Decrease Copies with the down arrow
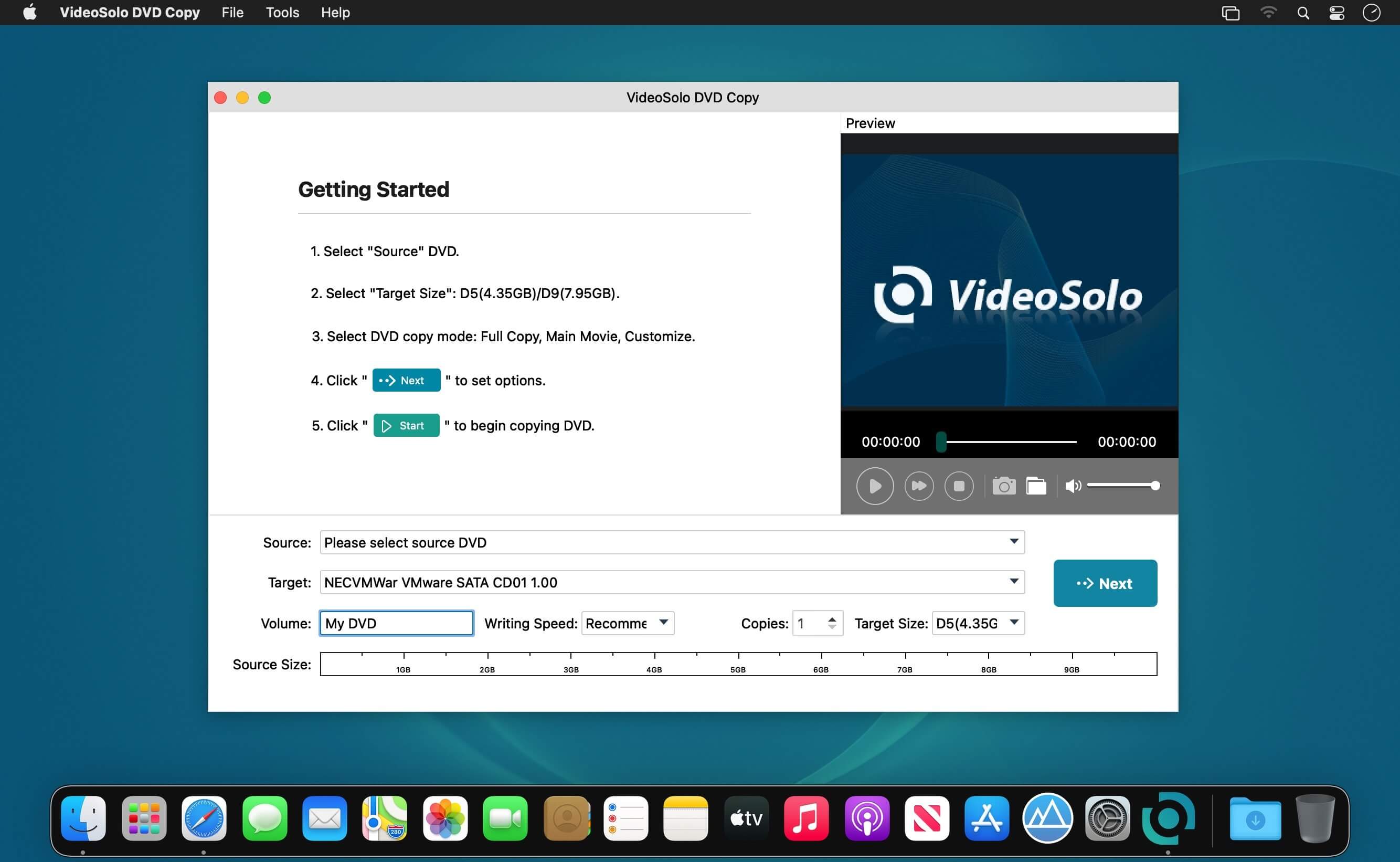Viewport: 1400px width, 862px height. (832, 628)
